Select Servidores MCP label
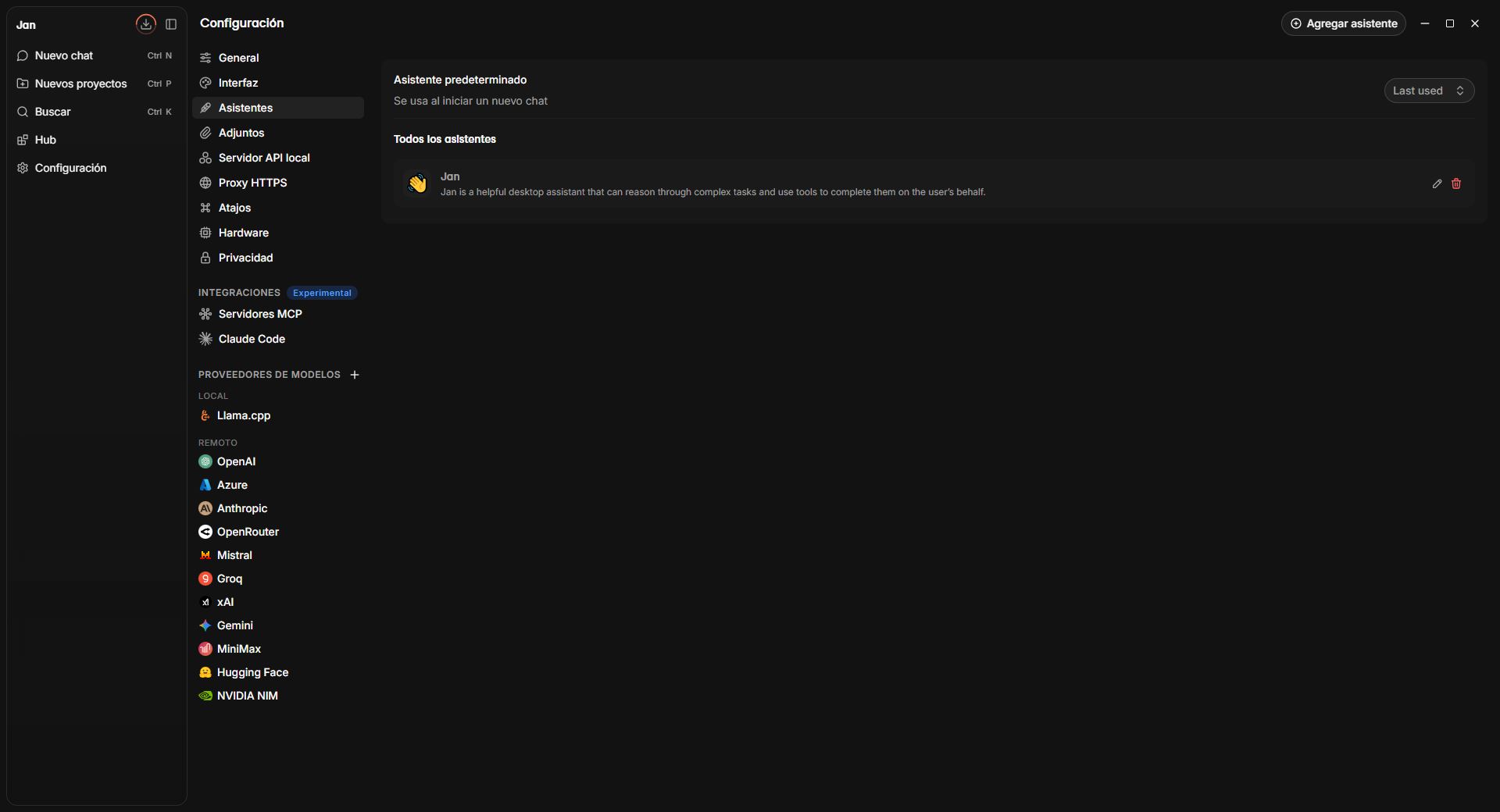This screenshot has height=812, width=1500. click(x=260, y=314)
